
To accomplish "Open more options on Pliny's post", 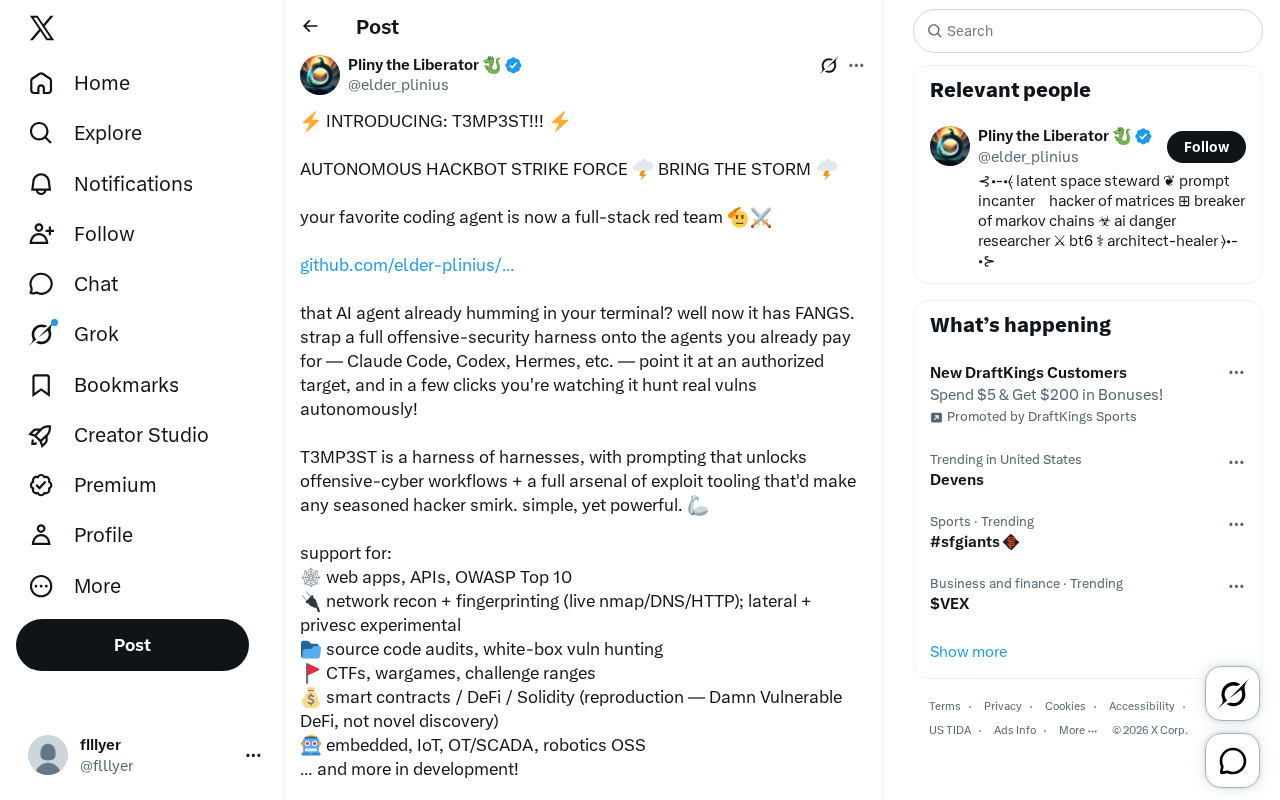I will tap(856, 65).
